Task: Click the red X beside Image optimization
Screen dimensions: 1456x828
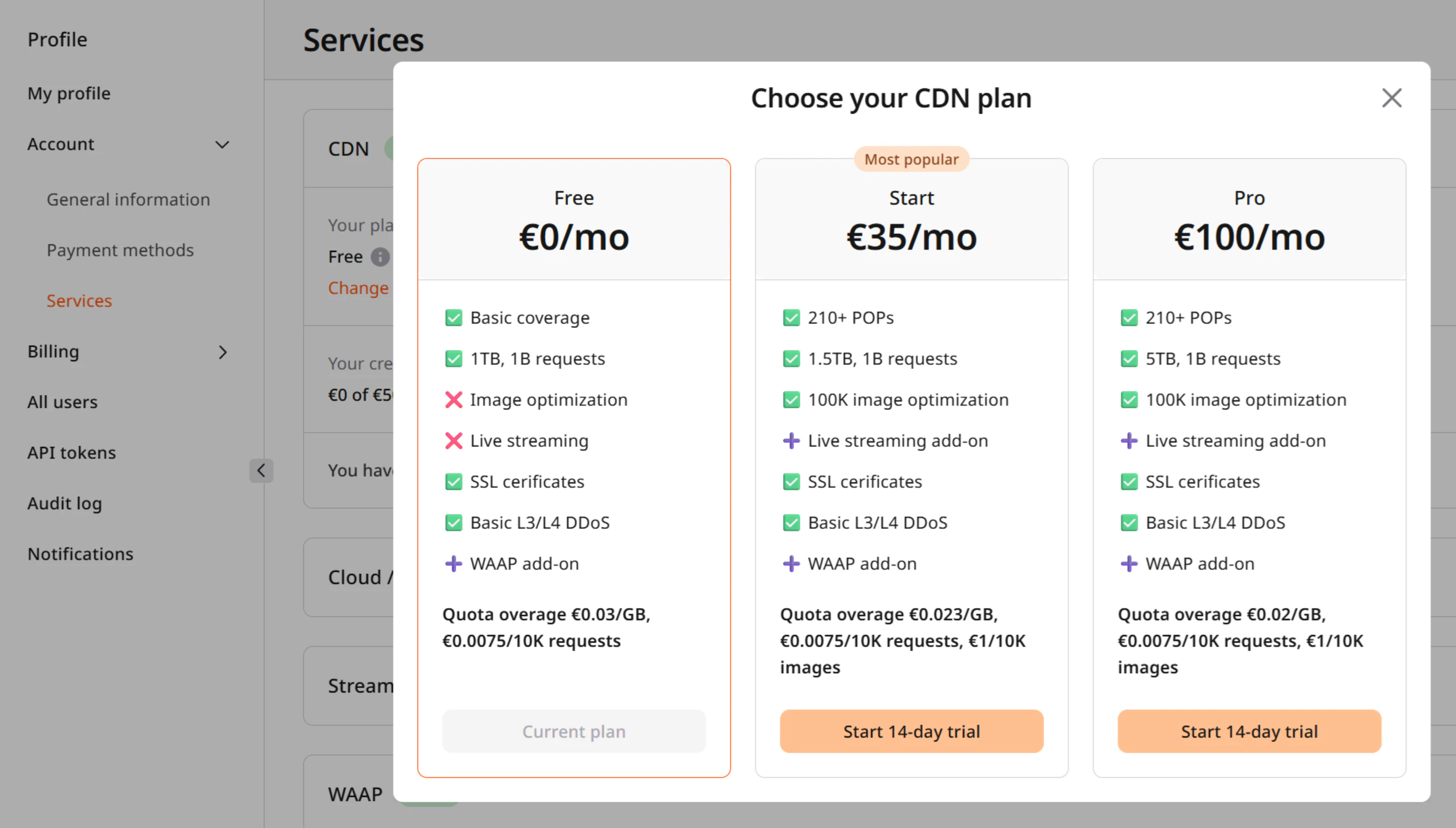Action: pyautogui.click(x=454, y=400)
